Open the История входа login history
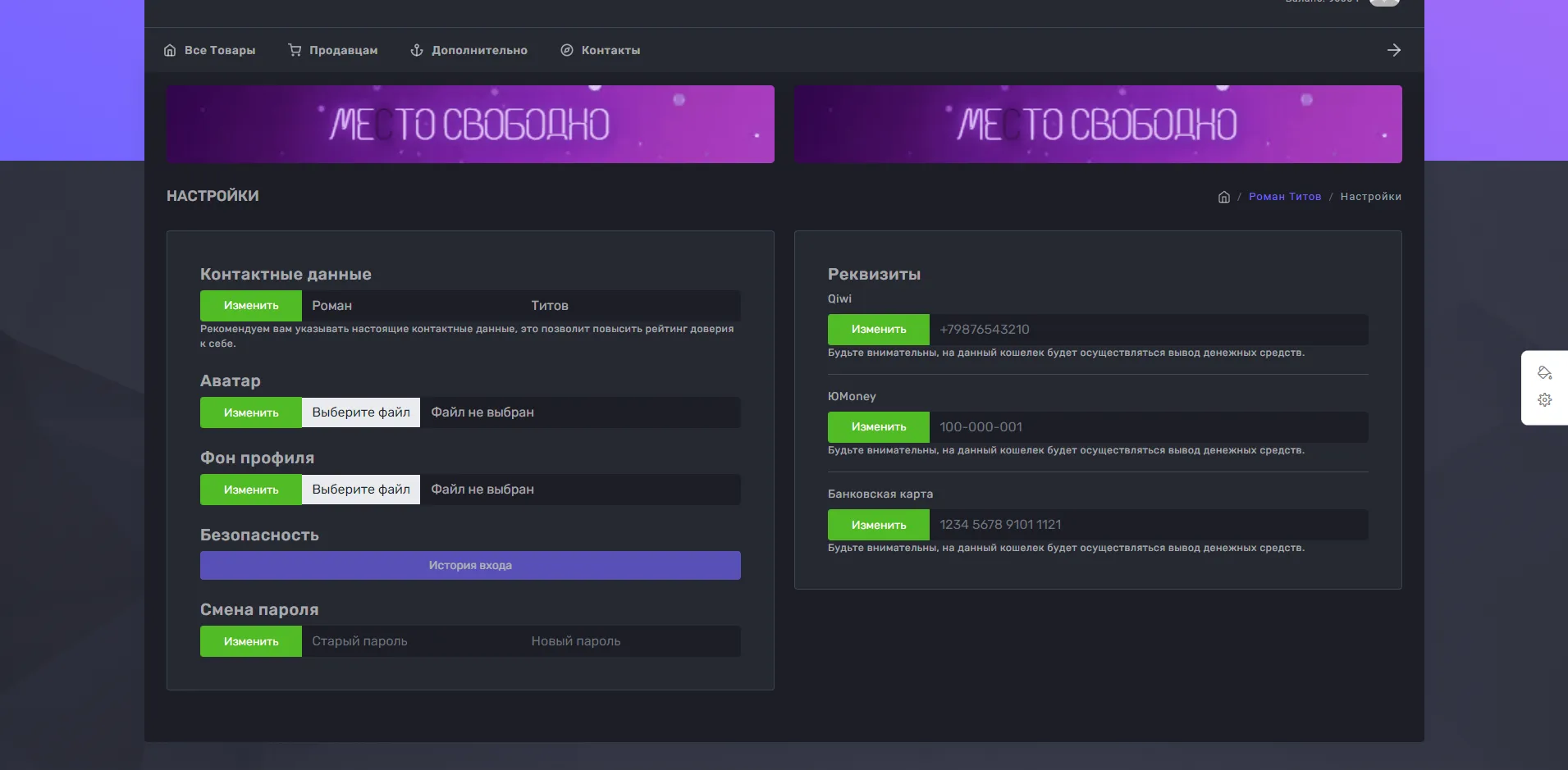Image resolution: width=1568 pixels, height=770 pixels. [x=470, y=565]
